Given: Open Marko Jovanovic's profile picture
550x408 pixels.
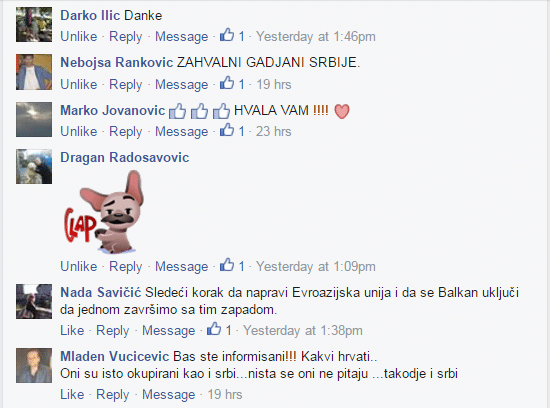Looking at the screenshot, I should coord(34,119).
